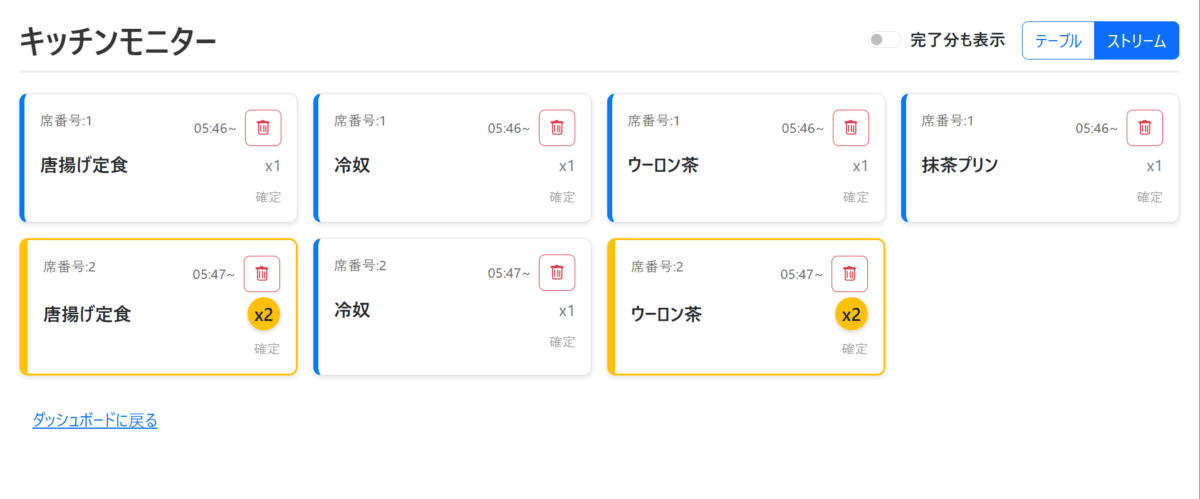Click 確定 status on seat 2 ウーロン茶 card

855,349
